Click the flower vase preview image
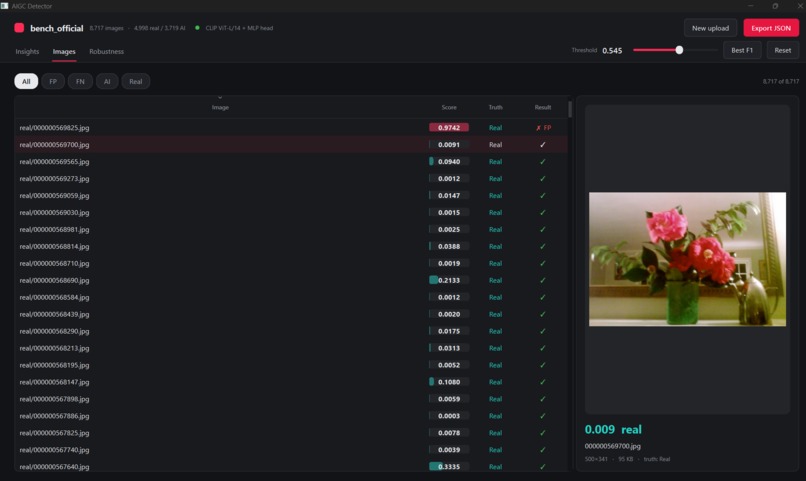This screenshot has height=481, width=806. click(x=687, y=259)
